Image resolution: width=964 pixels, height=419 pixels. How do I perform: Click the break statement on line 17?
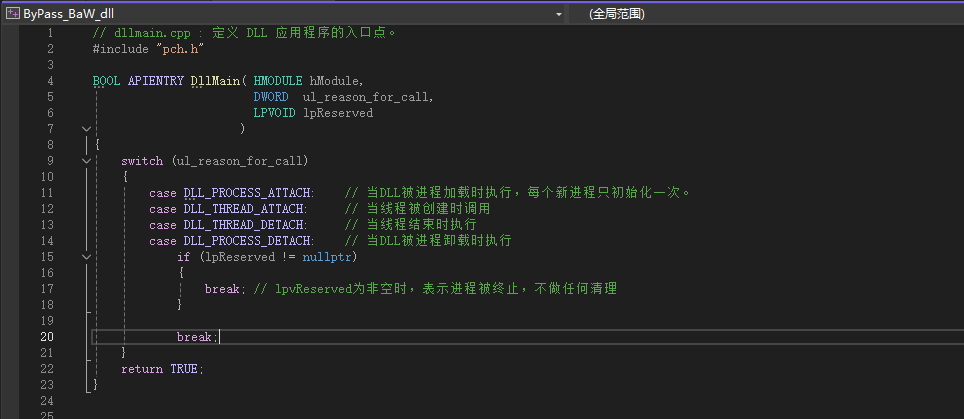tap(224, 288)
